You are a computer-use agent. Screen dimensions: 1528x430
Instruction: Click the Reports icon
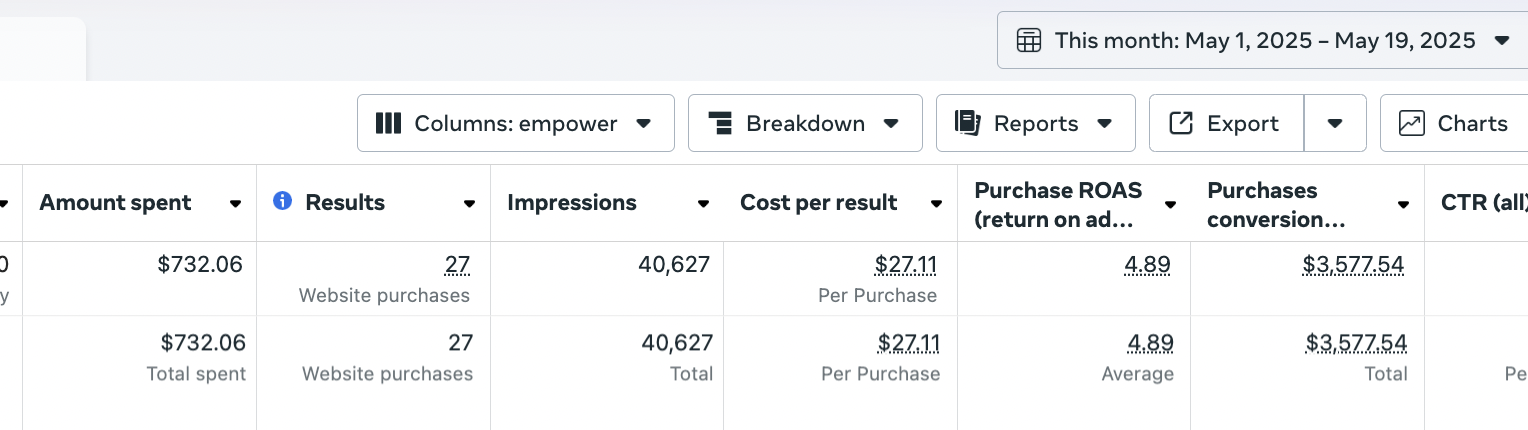pyautogui.click(x=967, y=124)
